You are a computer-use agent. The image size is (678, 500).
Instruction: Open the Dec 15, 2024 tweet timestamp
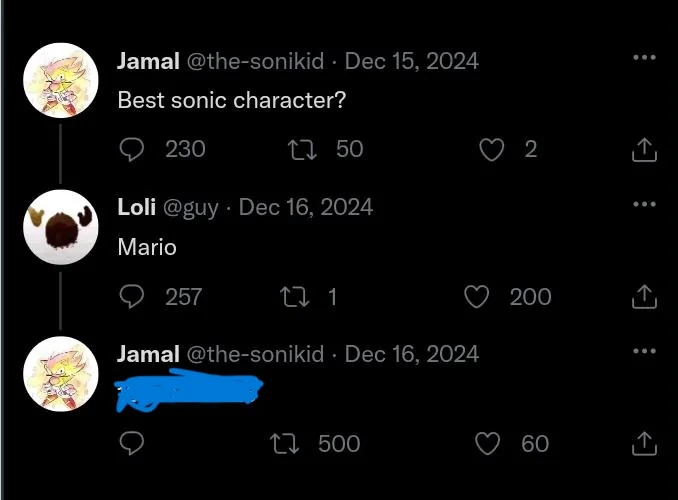[412, 61]
